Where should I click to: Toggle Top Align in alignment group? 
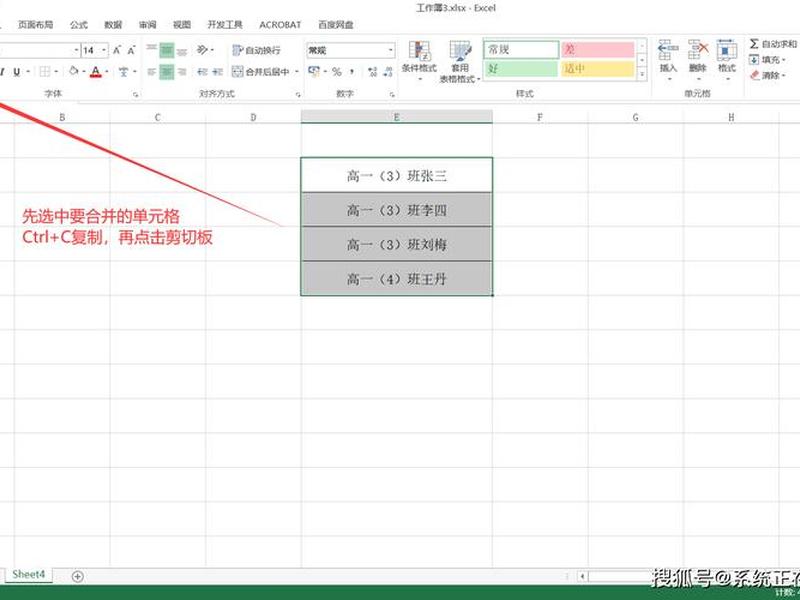tap(152, 49)
